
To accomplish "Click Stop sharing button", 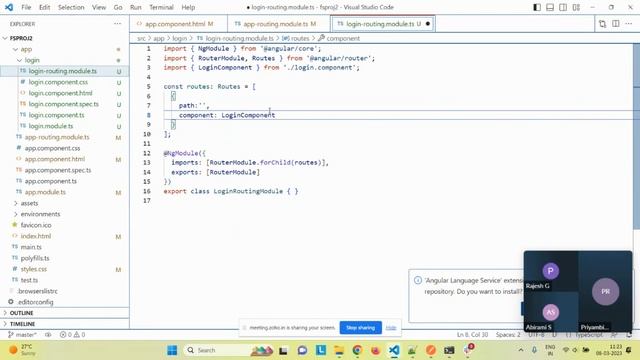I will click(x=360, y=328).
